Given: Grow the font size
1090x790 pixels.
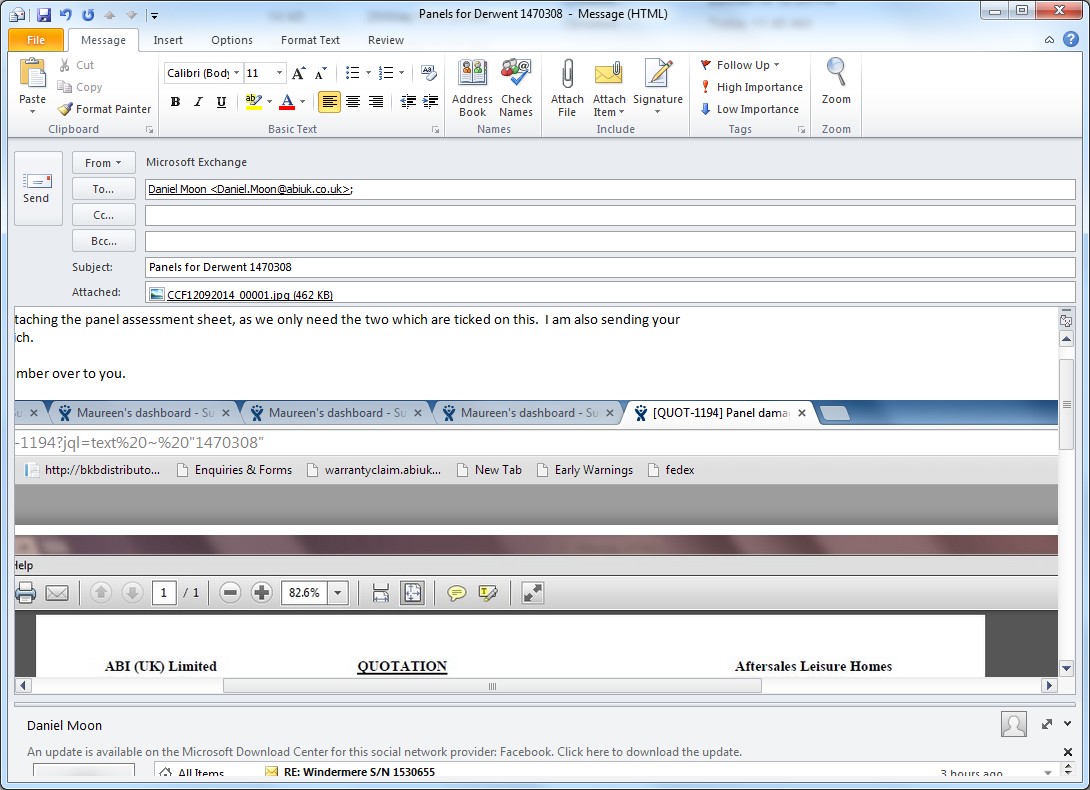Looking at the screenshot, I should [x=299, y=73].
